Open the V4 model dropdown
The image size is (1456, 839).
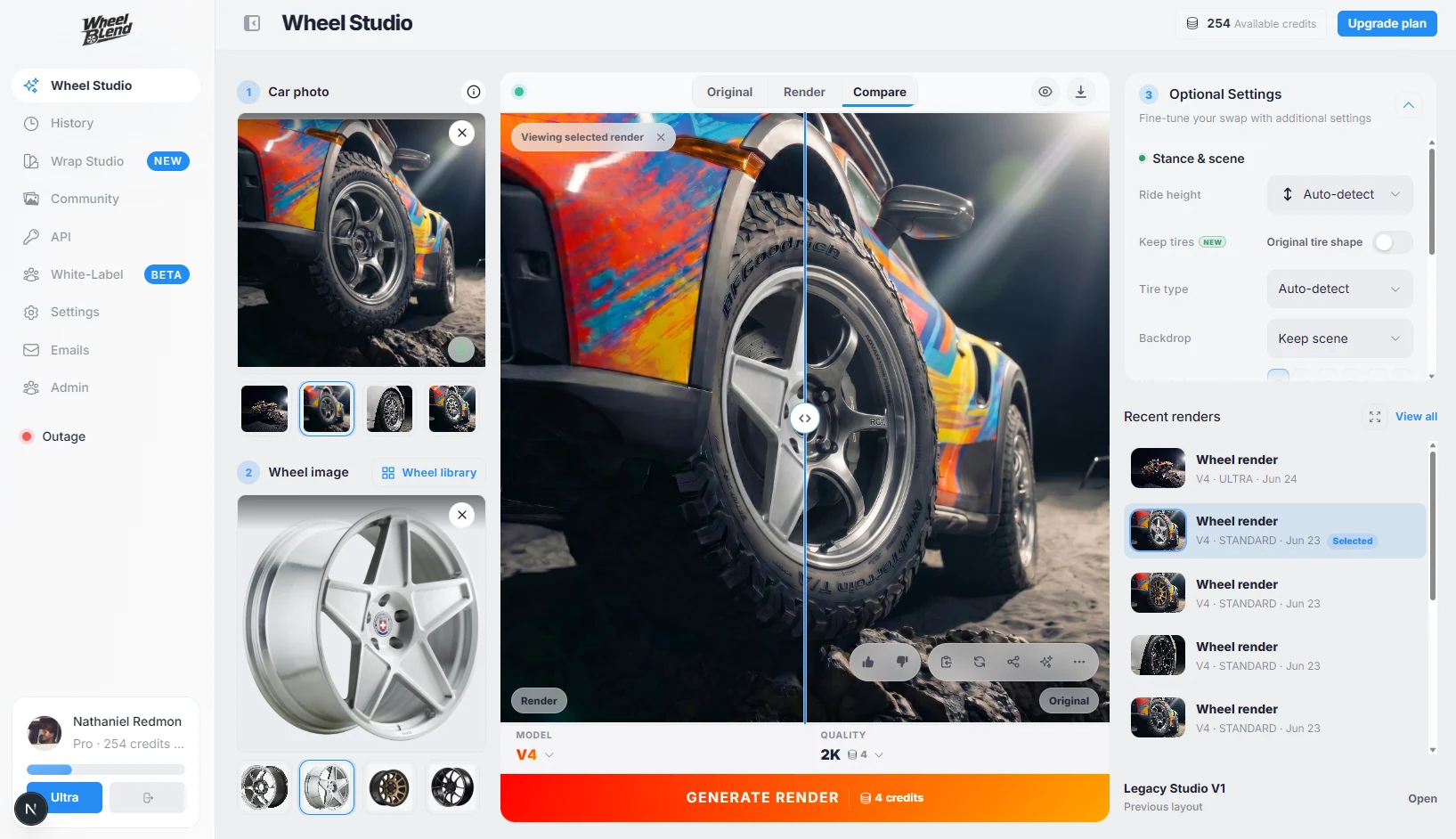[x=535, y=754]
